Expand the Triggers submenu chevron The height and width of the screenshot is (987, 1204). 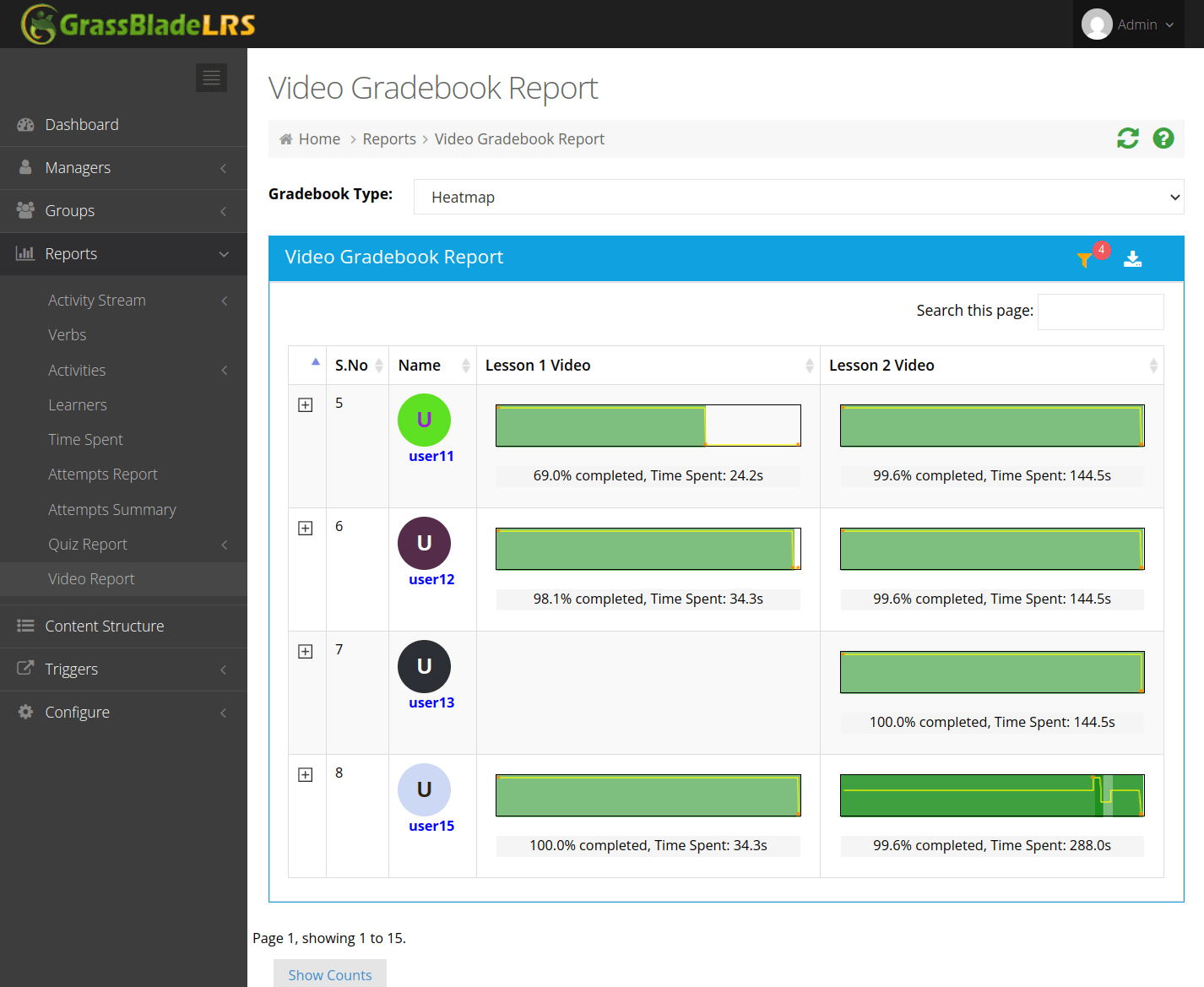224,670
